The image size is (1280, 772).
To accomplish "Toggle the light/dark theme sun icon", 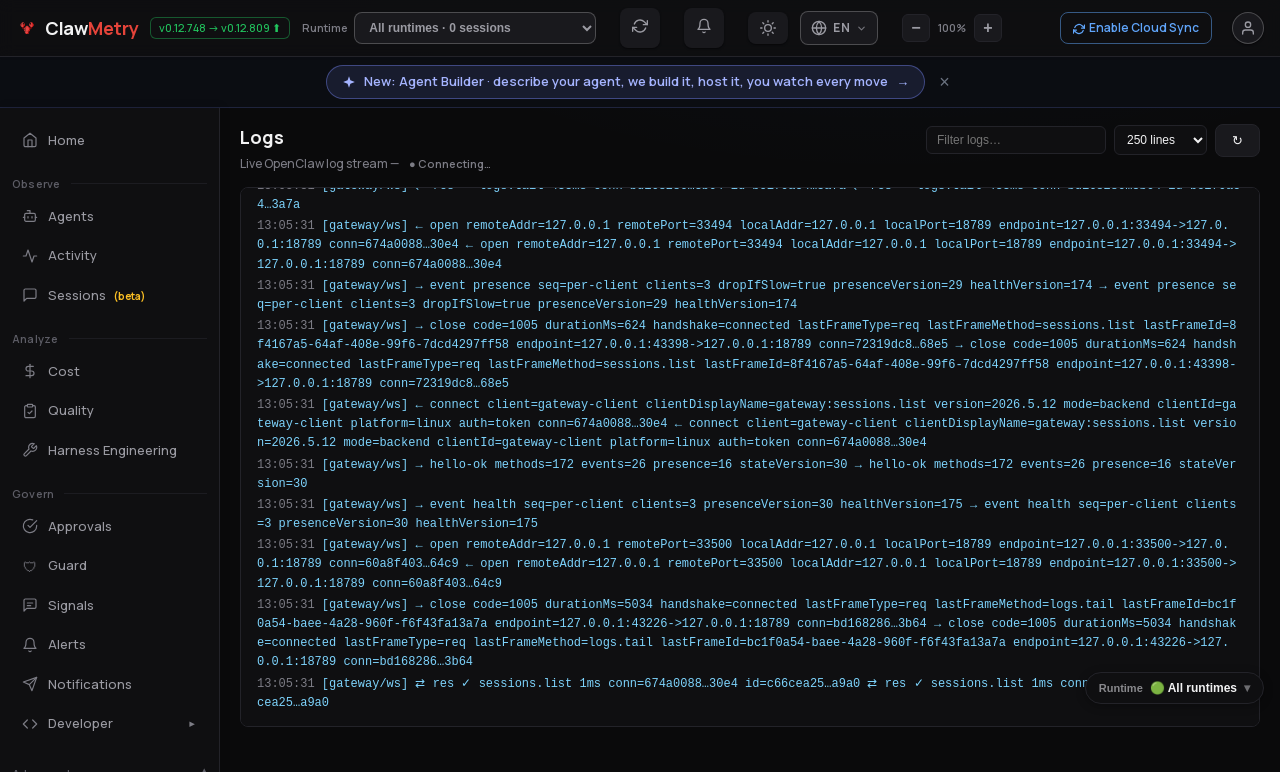I will pos(768,28).
